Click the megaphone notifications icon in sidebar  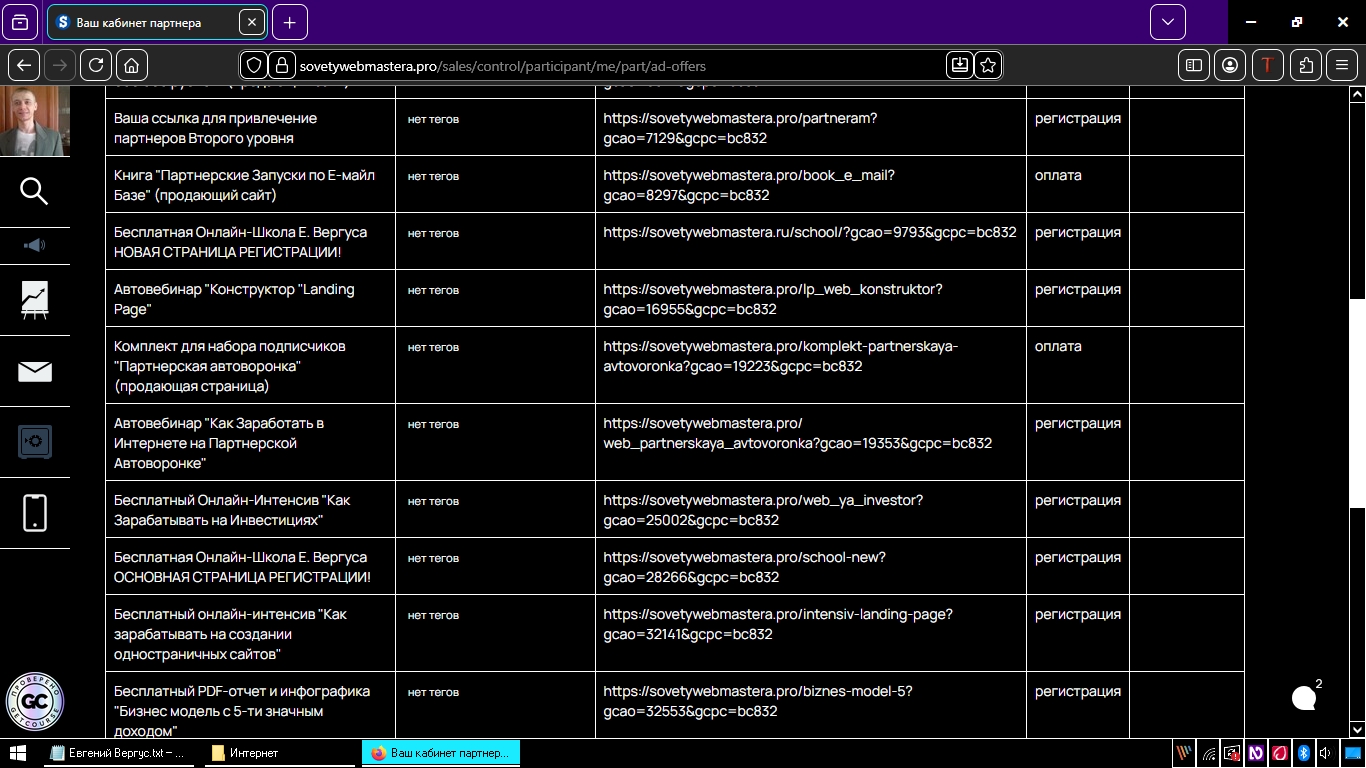click(x=34, y=245)
